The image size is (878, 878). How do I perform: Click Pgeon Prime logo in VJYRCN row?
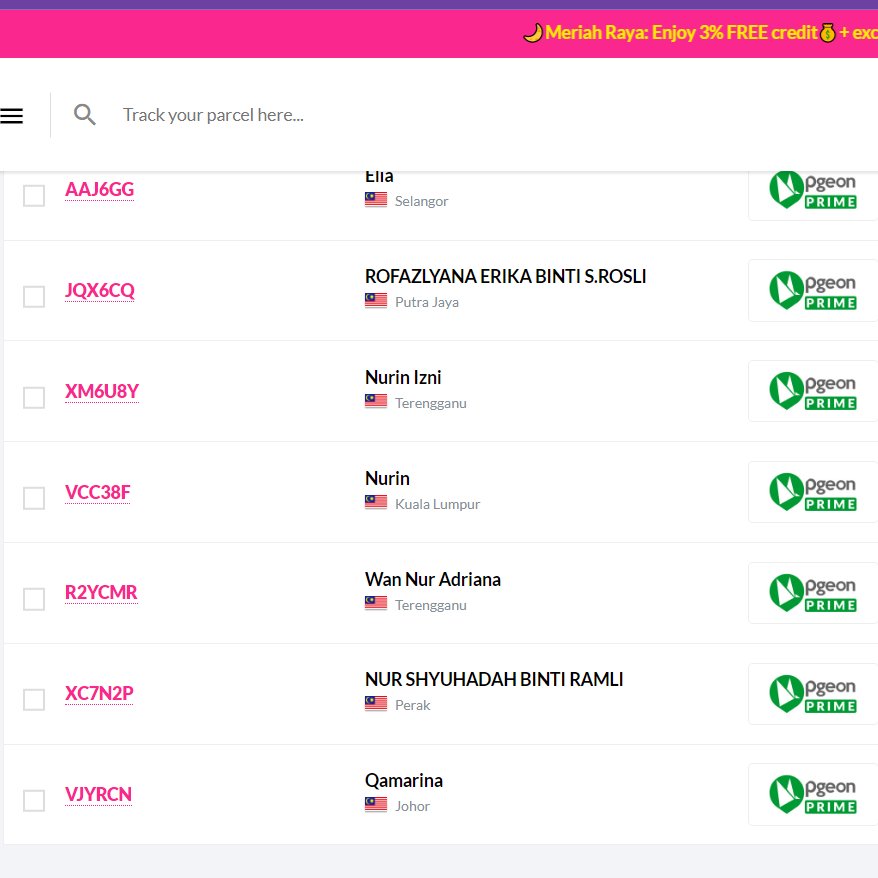coord(812,794)
